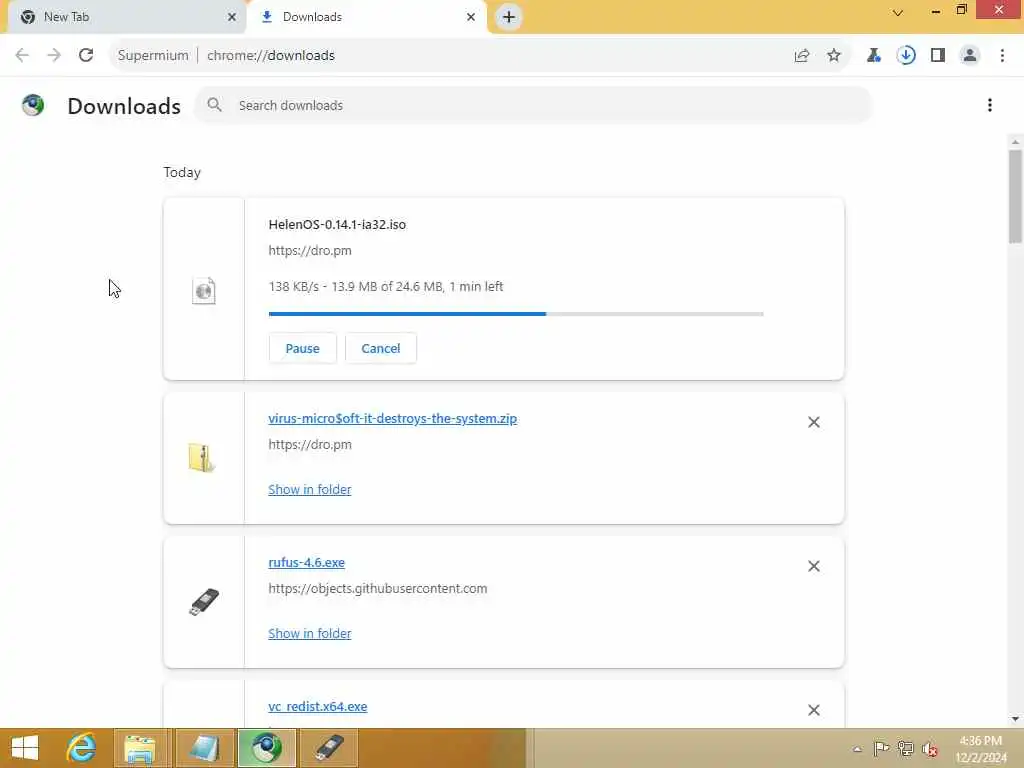Open virus-micro$oft-it-destroys-the-system.zip link

pyautogui.click(x=392, y=419)
